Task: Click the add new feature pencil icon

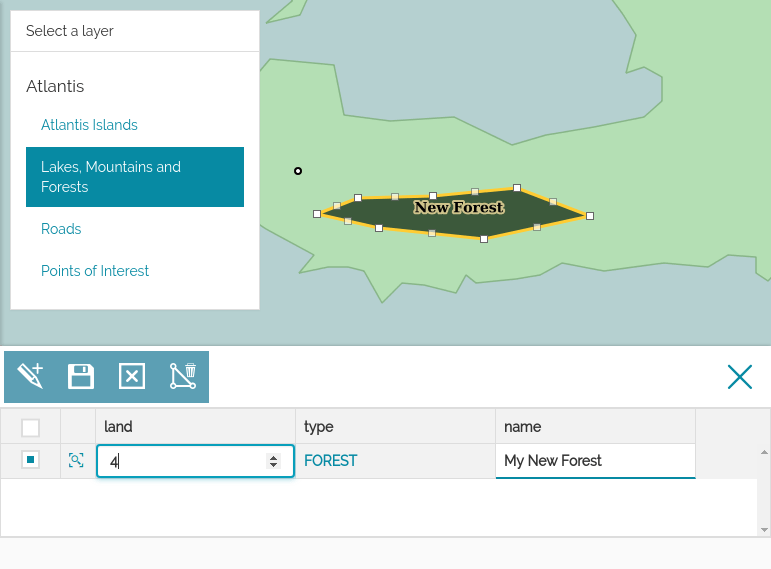Action: (x=30, y=376)
